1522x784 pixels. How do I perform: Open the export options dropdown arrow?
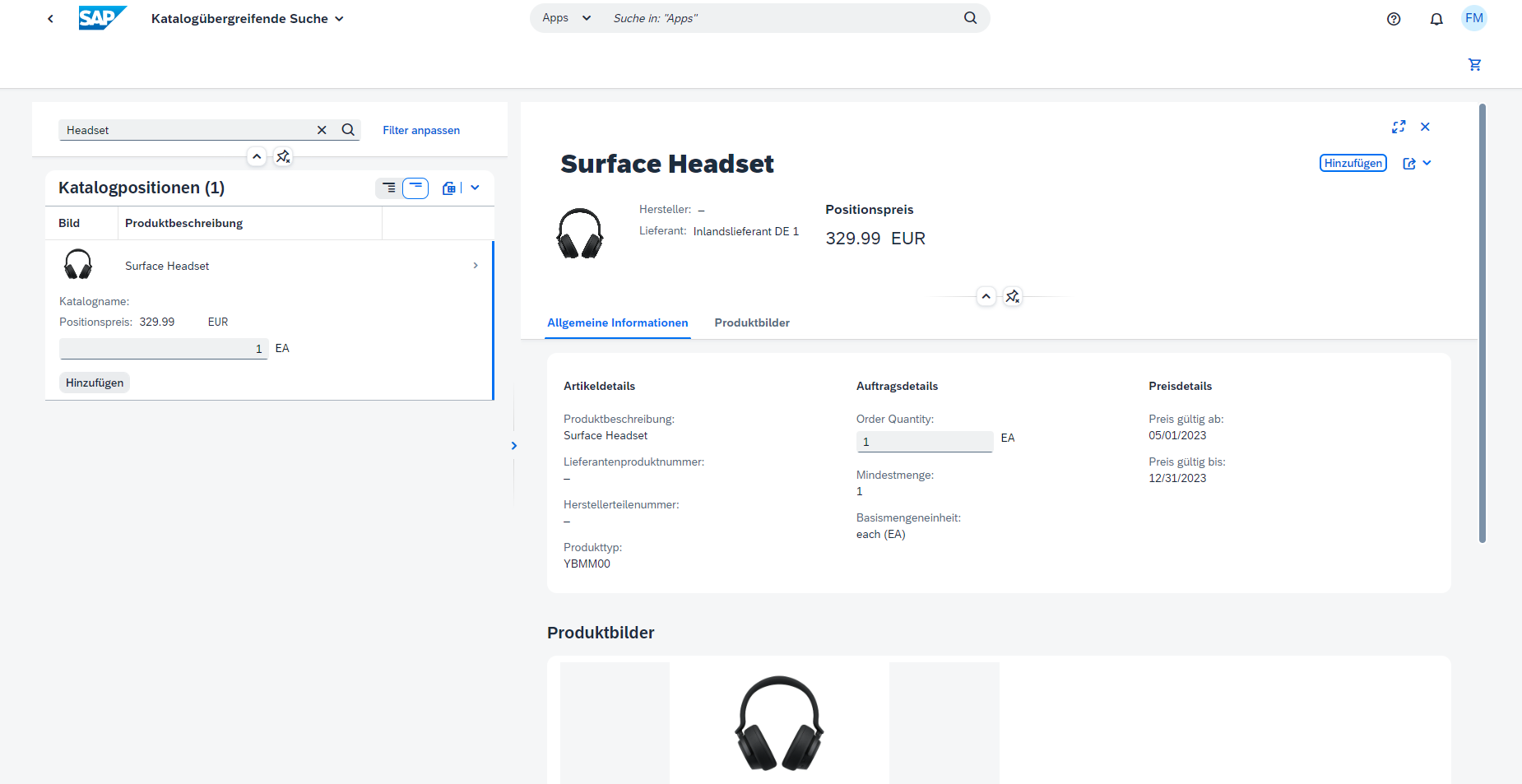click(475, 188)
